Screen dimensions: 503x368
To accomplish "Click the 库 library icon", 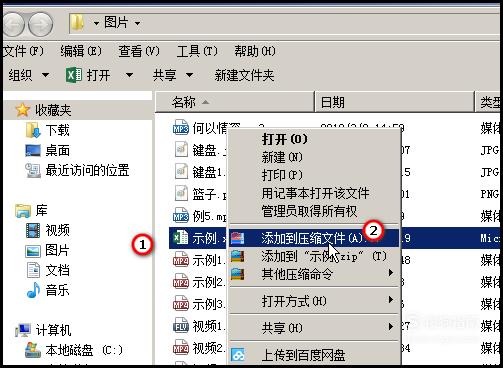I will click(x=23, y=210).
